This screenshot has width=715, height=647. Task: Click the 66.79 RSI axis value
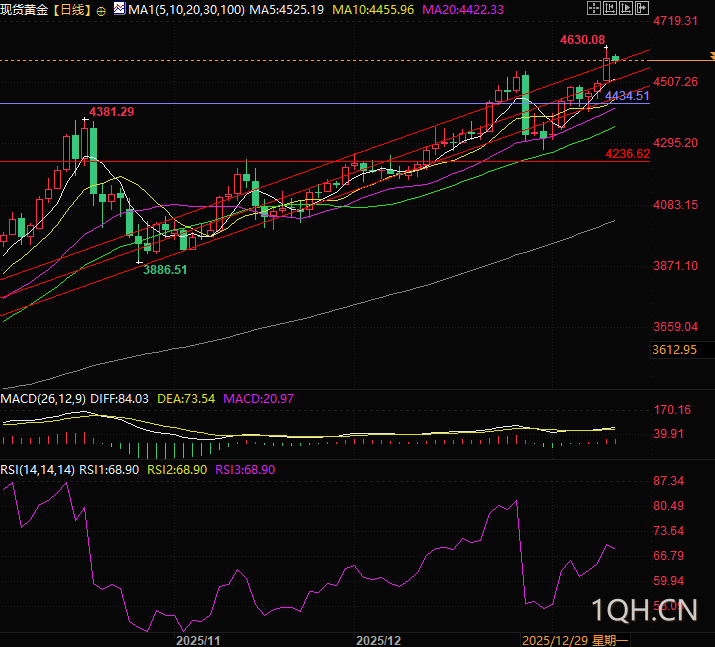point(668,556)
